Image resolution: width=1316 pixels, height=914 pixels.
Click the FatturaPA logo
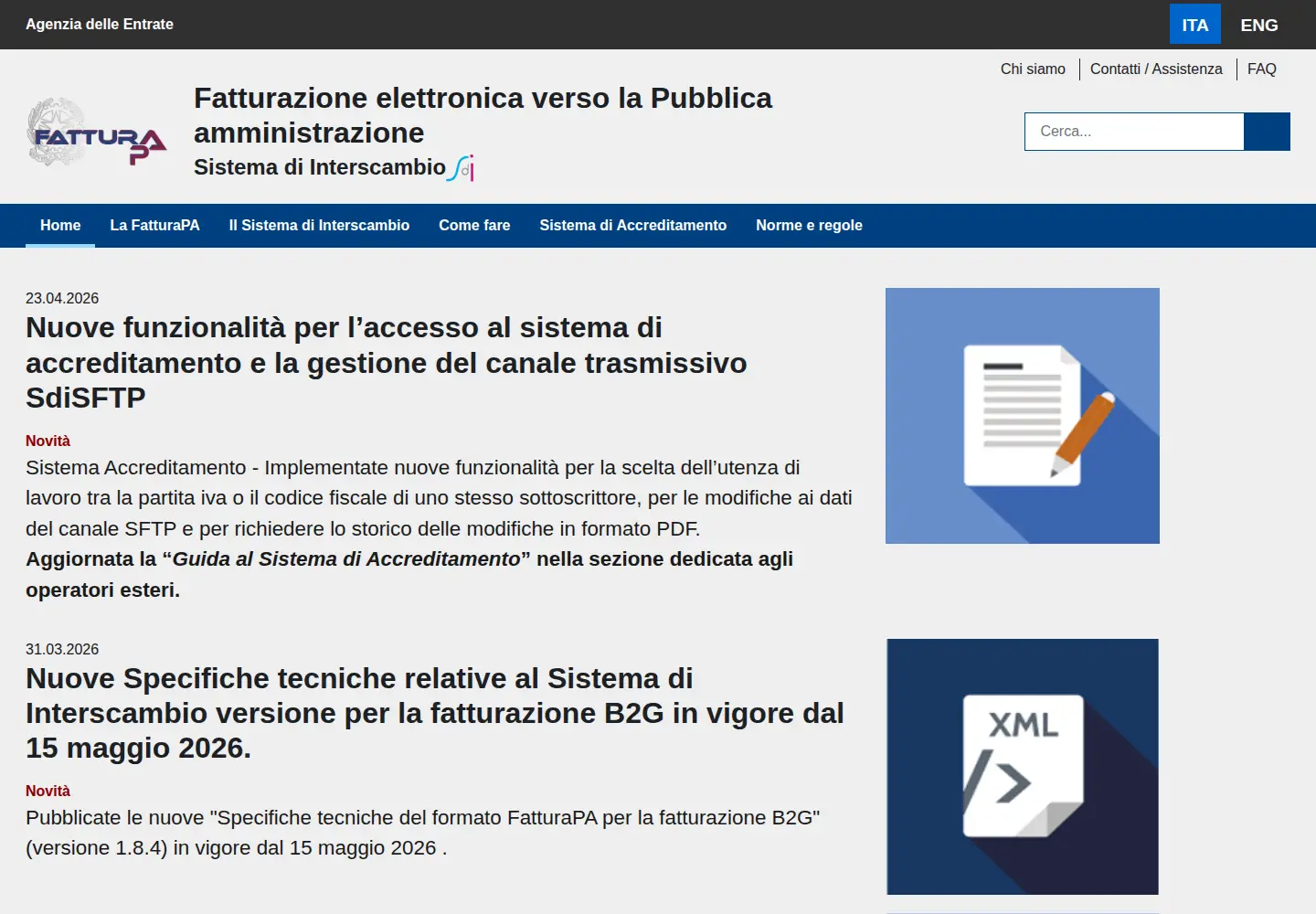pyautogui.click(x=97, y=133)
